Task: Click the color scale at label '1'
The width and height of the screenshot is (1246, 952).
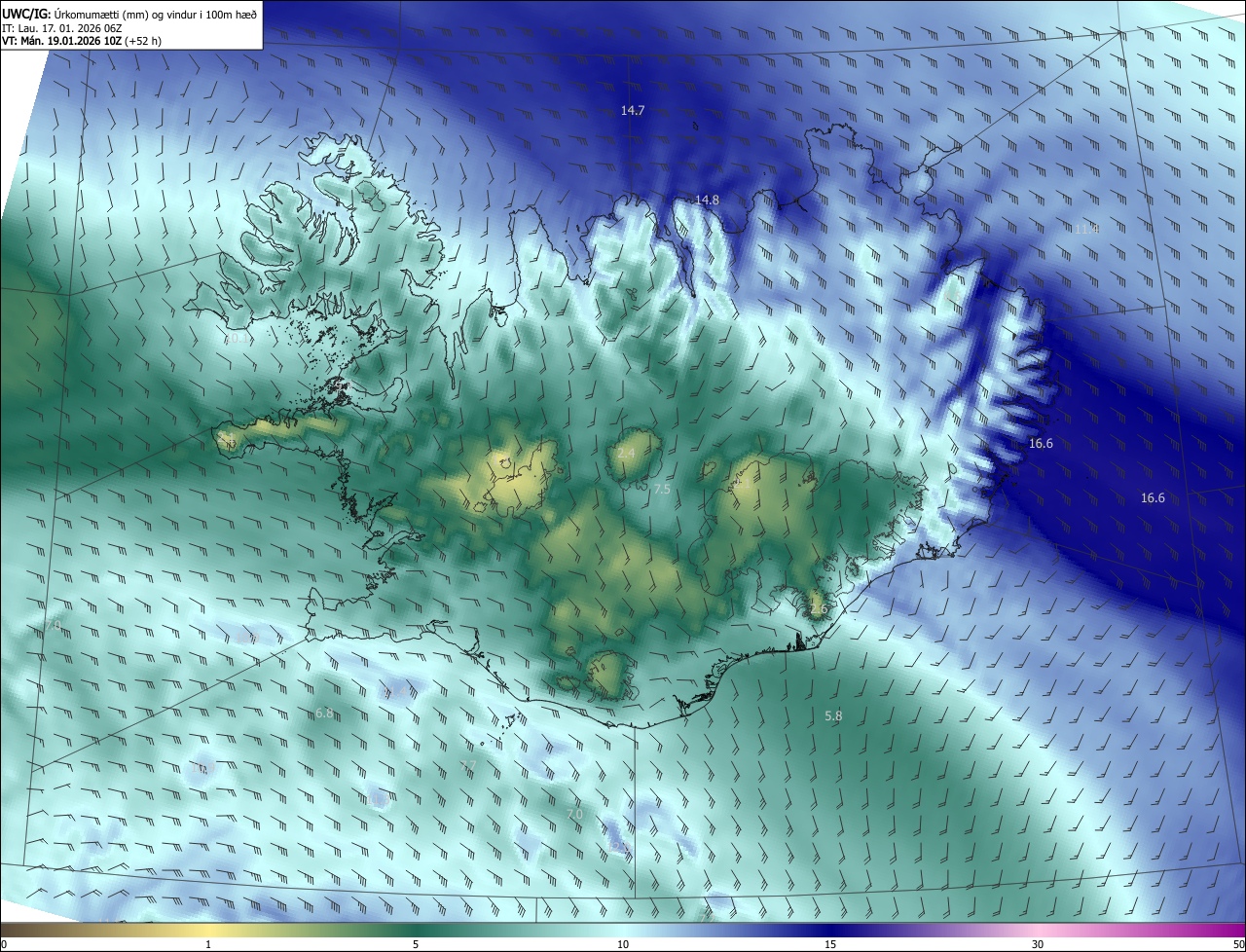Action: tap(208, 944)
